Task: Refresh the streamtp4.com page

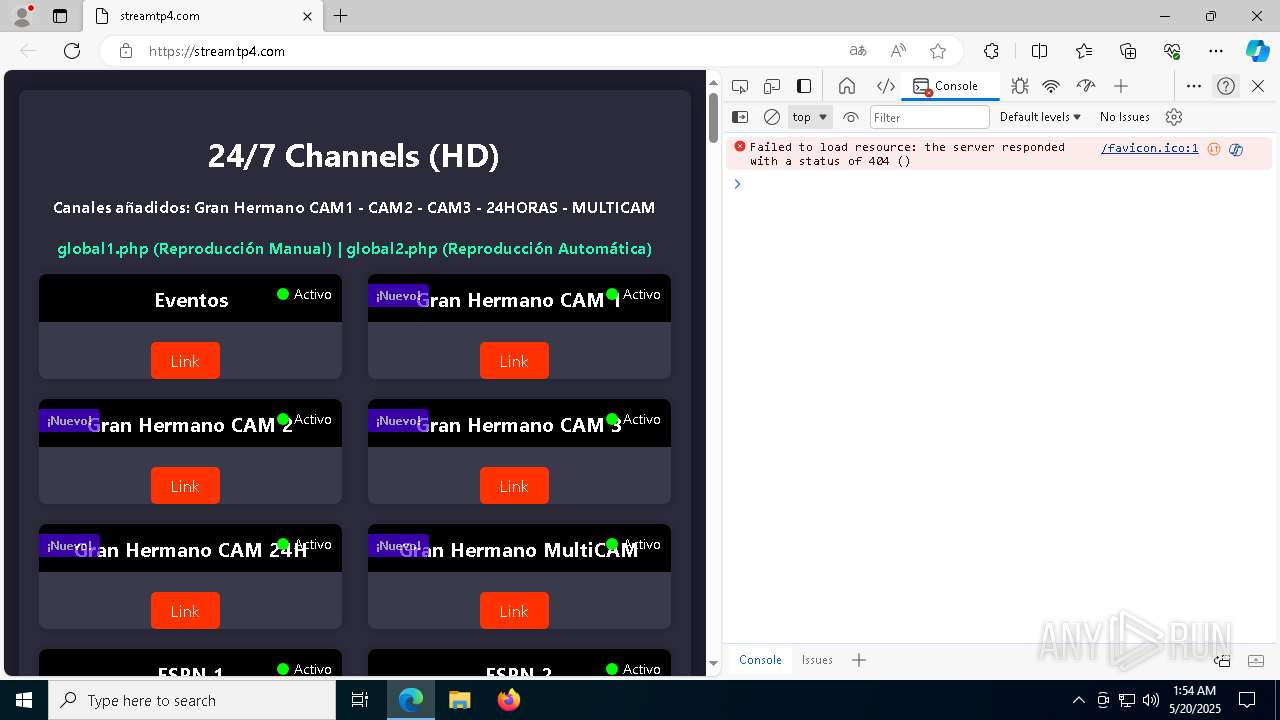Action: [72, 51]
